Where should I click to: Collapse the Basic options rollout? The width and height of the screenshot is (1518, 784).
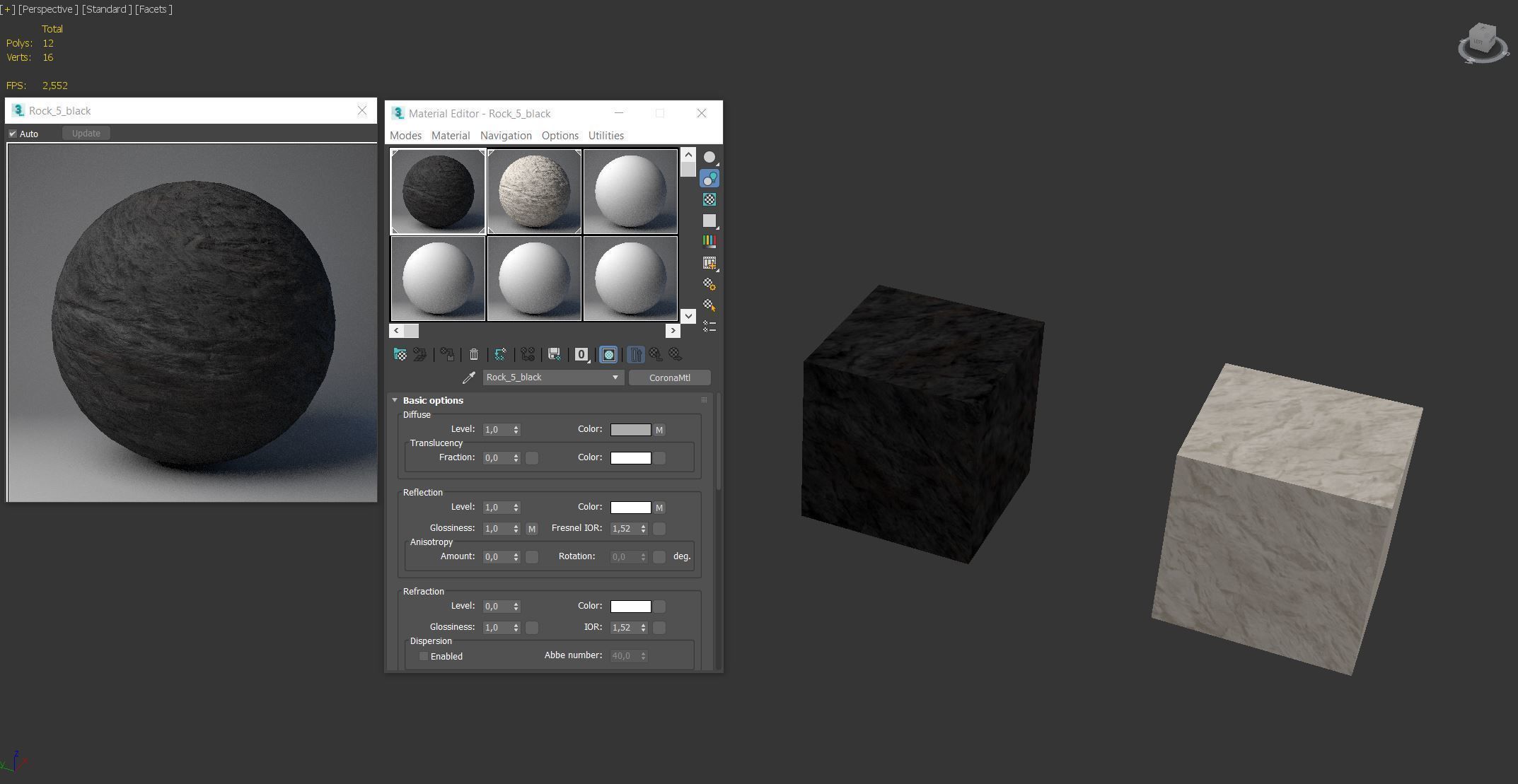point(395,400)
